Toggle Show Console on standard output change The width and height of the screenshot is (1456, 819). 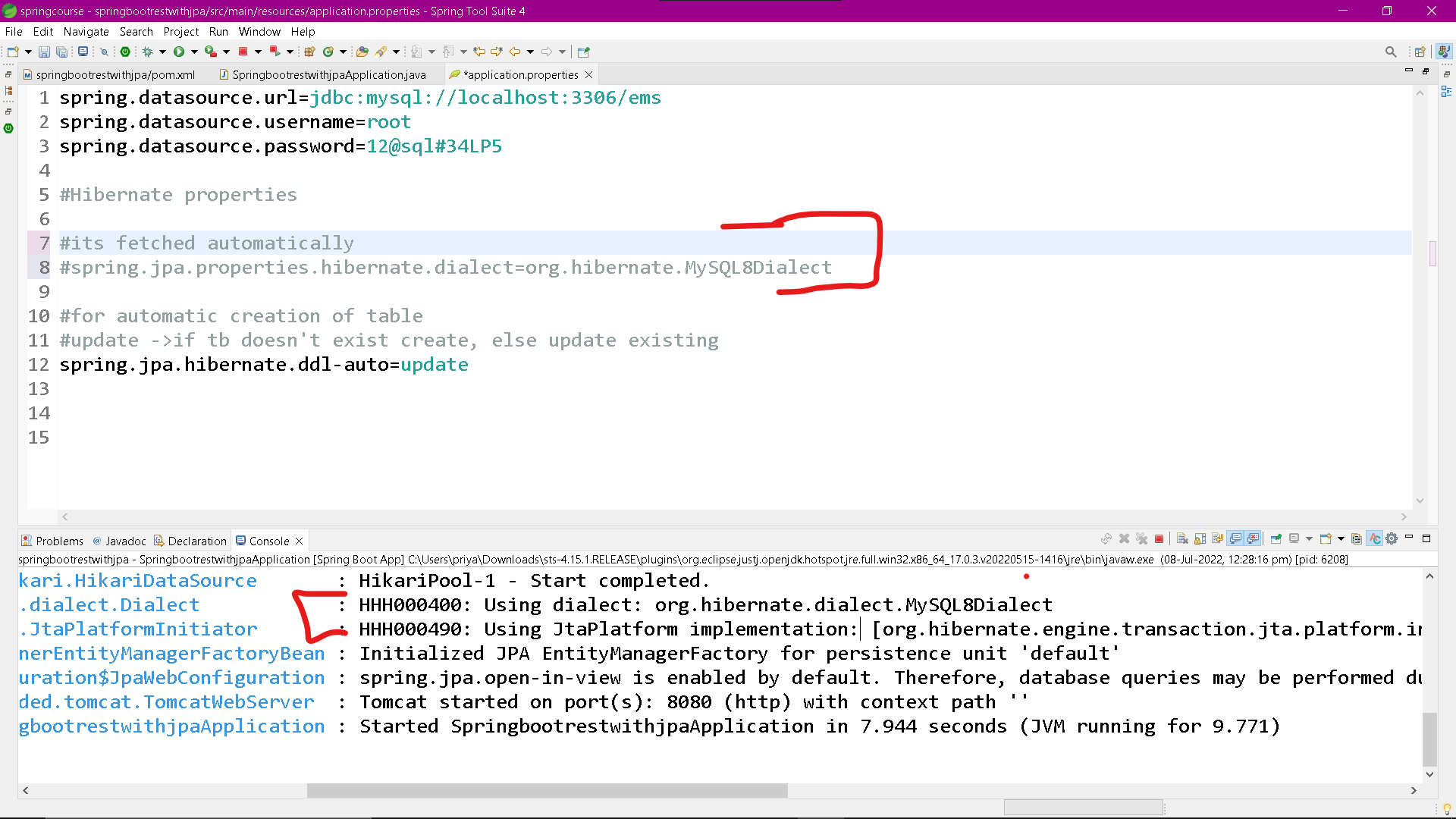coord(1235,538)
